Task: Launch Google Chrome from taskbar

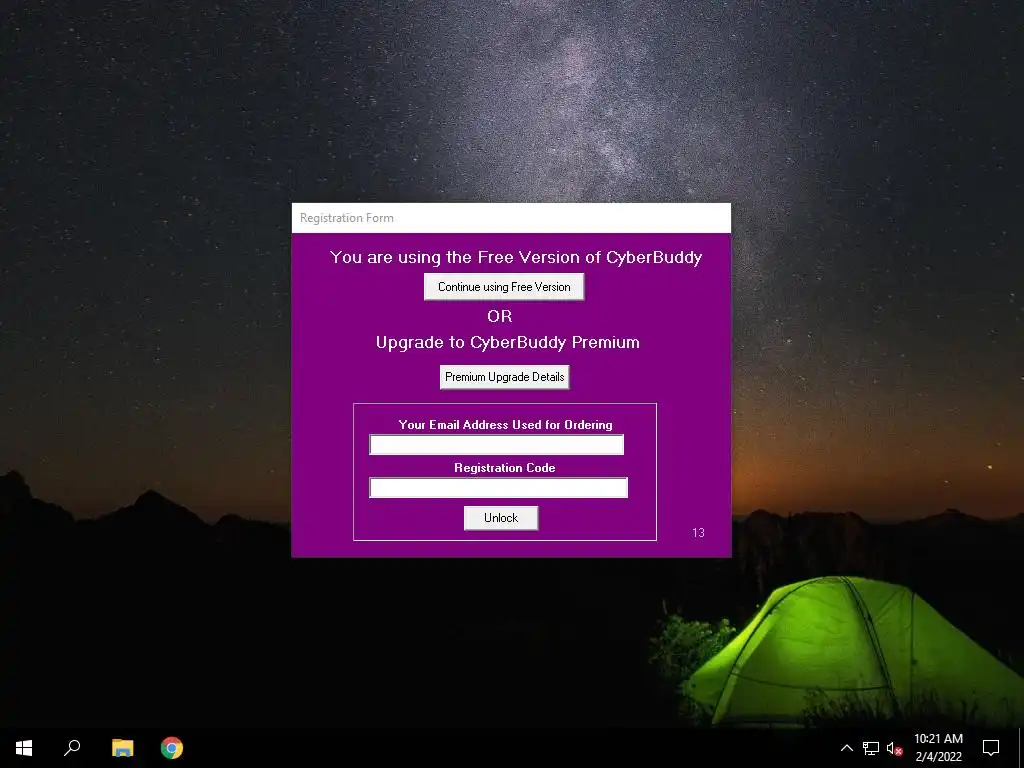Action: 172,748
